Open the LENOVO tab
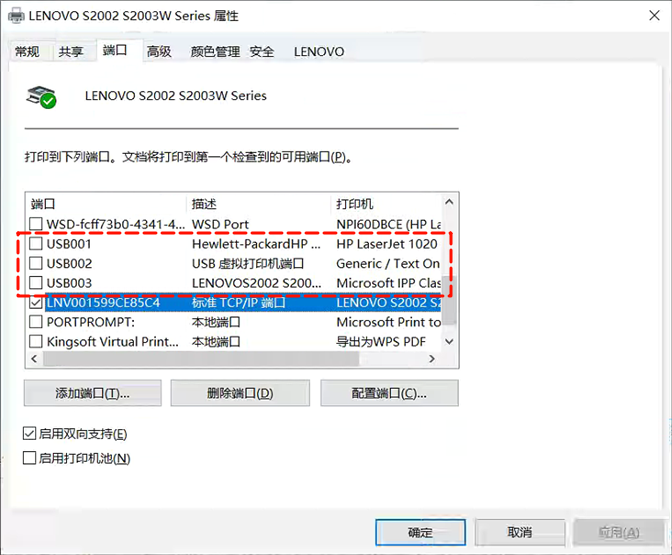This screenshot has height=555, width=672. (x=319, y=52)
